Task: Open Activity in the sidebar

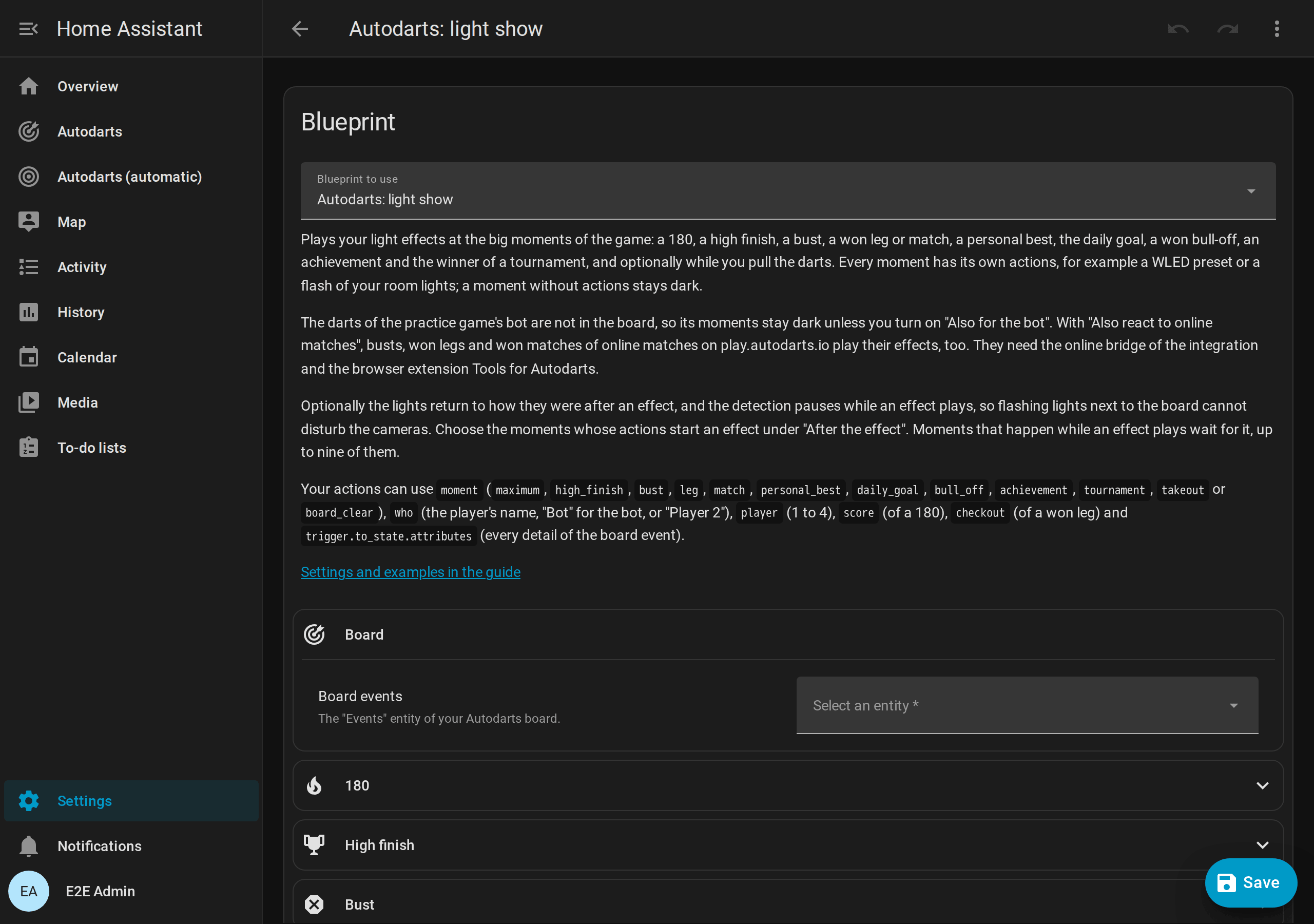Action: pyautogui.click(x=131, y=267)
